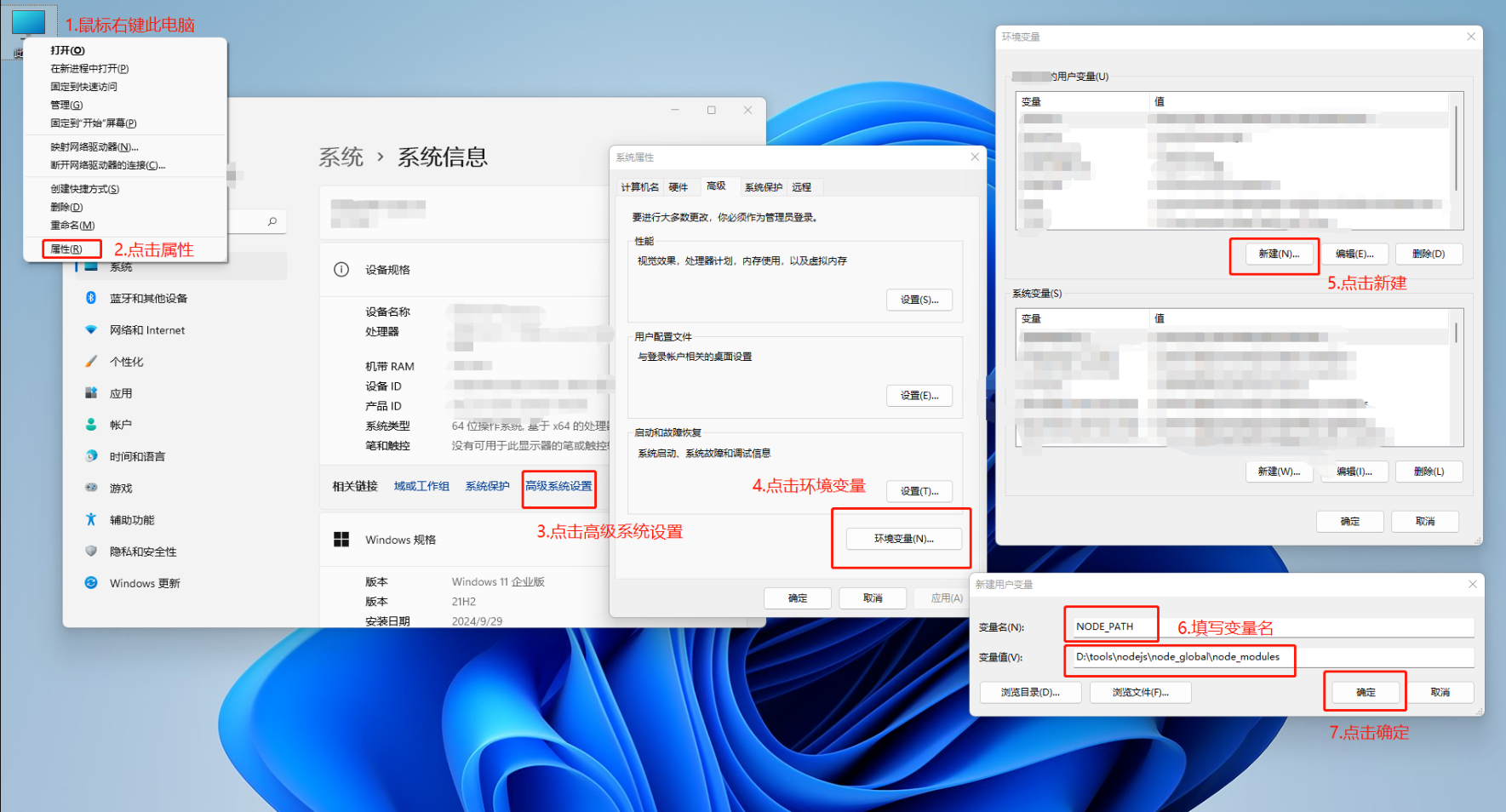The height and width of the screenshot is (812, 1506).
Task: Open the Apps settings section
Action: tap(120, 393)
